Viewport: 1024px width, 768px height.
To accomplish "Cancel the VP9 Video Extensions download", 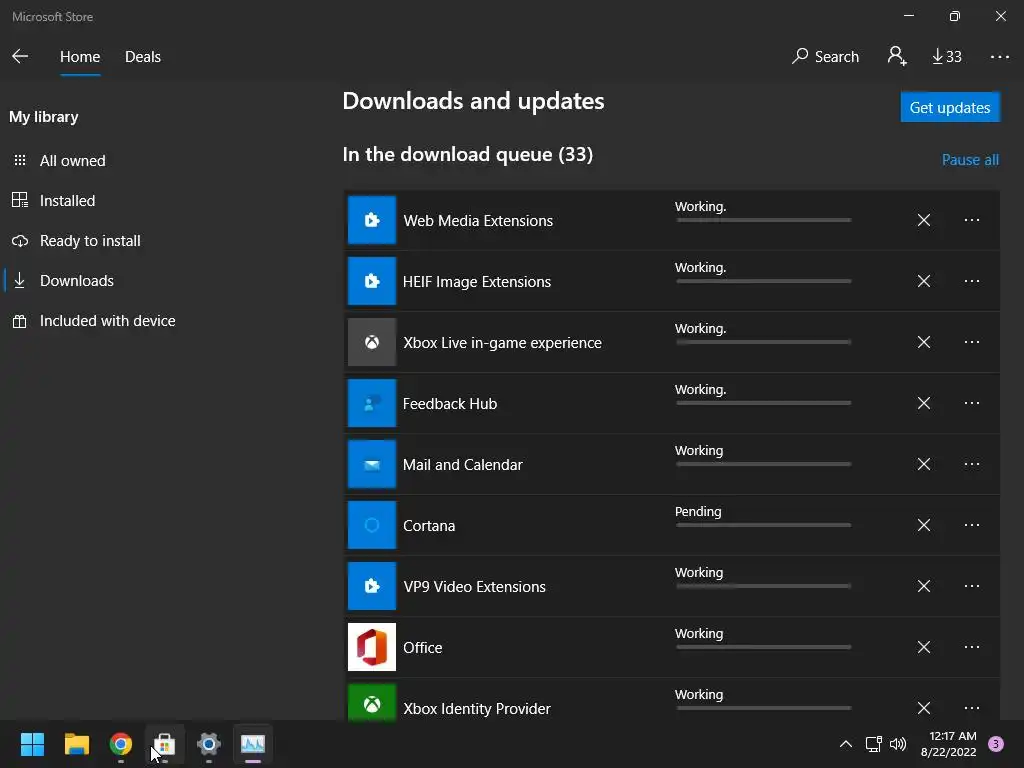I will click(923, 586).
